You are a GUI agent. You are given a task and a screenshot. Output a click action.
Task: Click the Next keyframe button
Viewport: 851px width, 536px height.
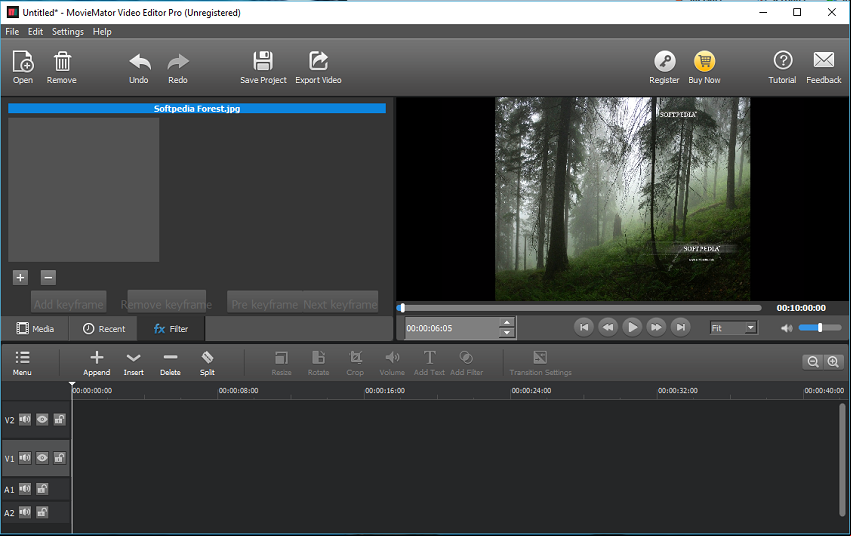[340, 304]
